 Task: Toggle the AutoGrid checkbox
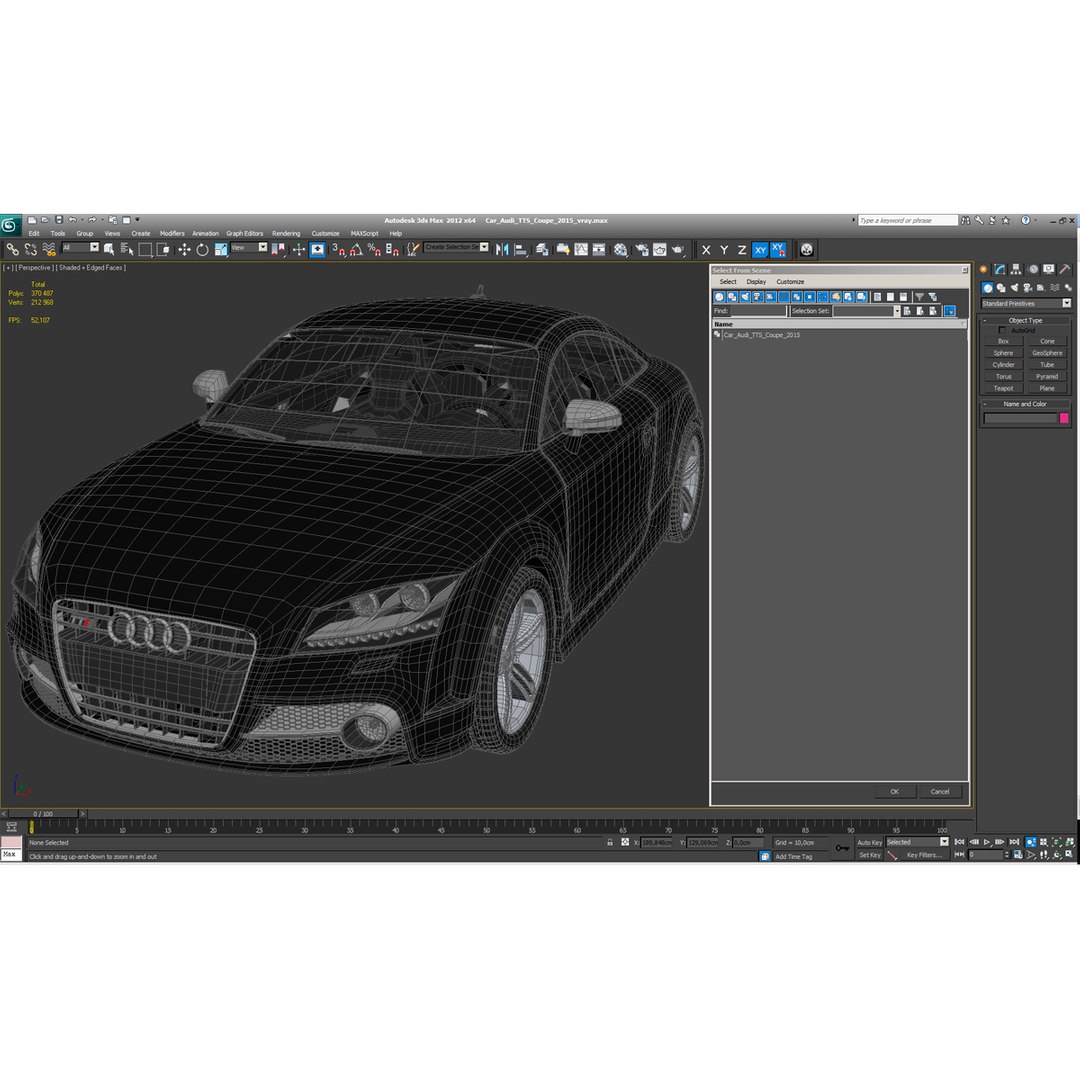1001,331
